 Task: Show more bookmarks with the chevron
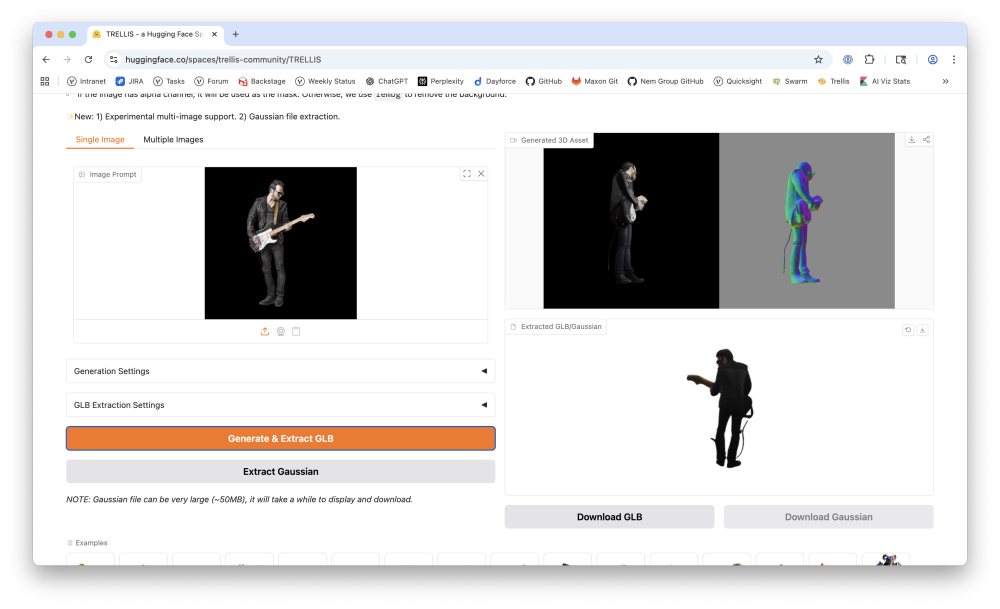coord(946,81)
